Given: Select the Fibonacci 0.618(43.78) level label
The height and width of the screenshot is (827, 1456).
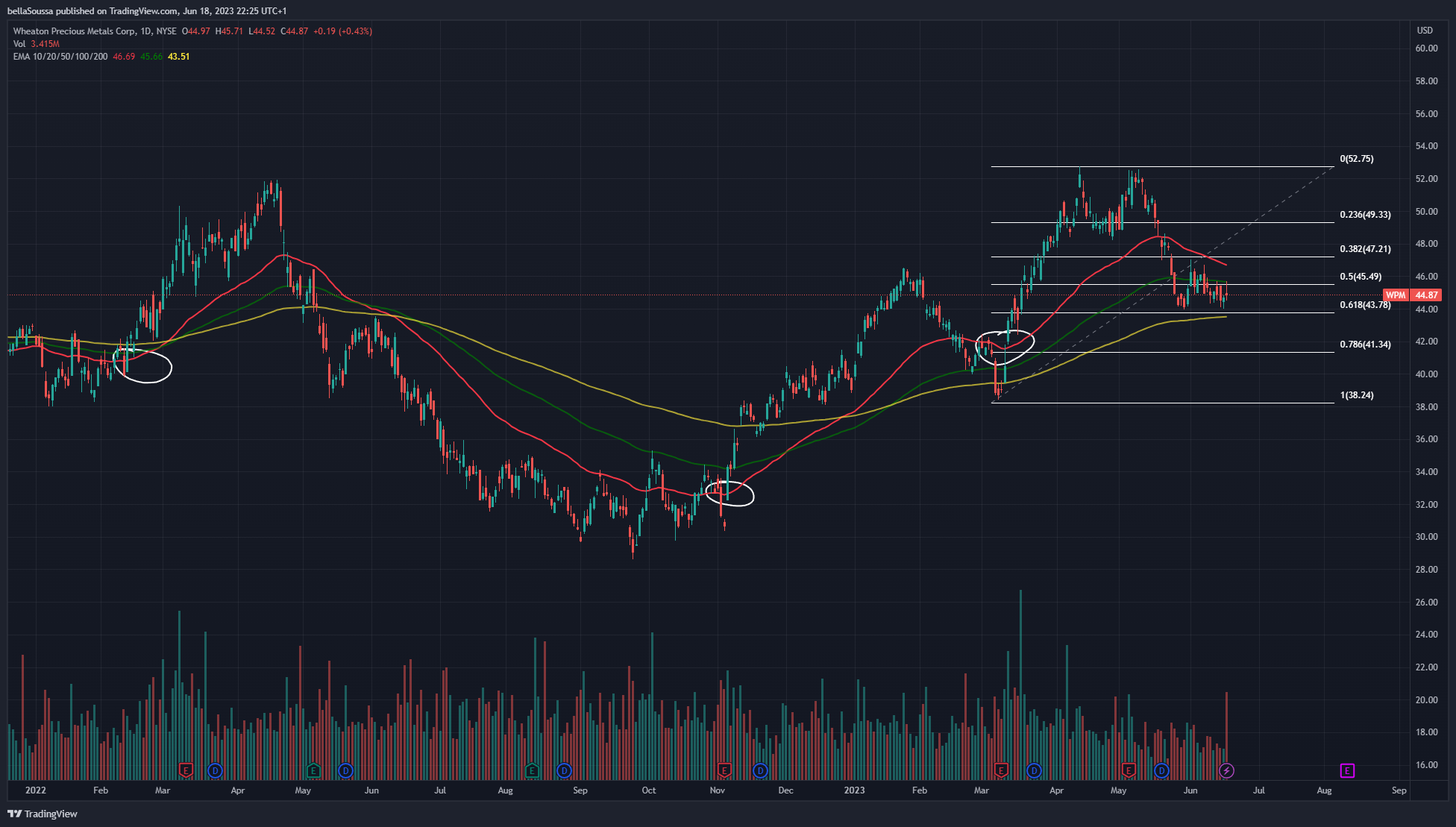Looking at the screenshot, I should (x=1365, y=305).
